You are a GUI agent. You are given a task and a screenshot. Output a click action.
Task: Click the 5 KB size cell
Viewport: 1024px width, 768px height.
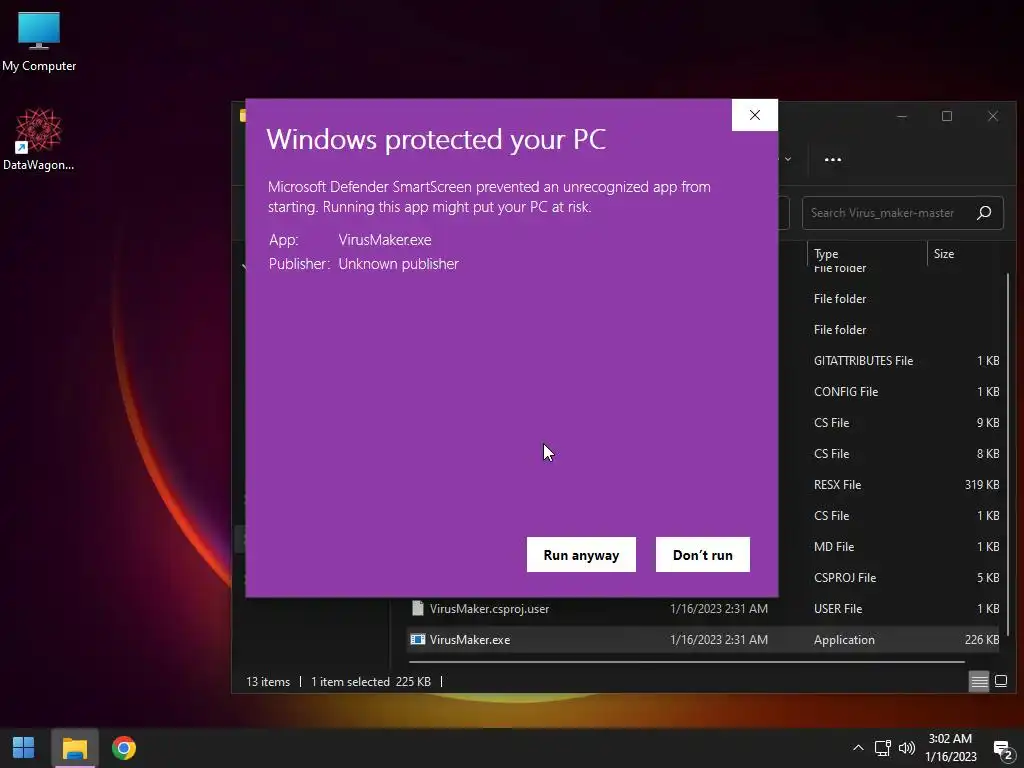[987, 577]
